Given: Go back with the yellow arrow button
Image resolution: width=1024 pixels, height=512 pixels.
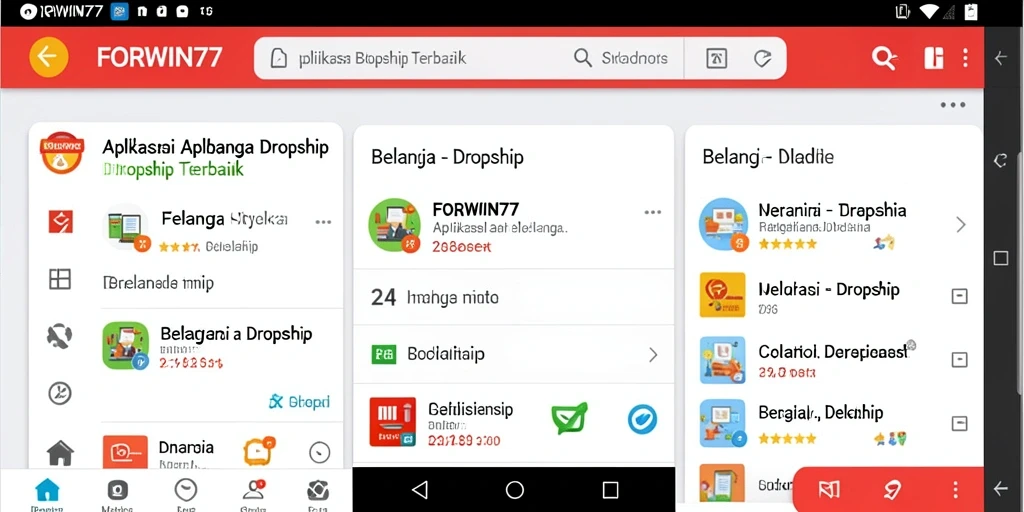Looking at the screenshot, I should coord(48,57).
